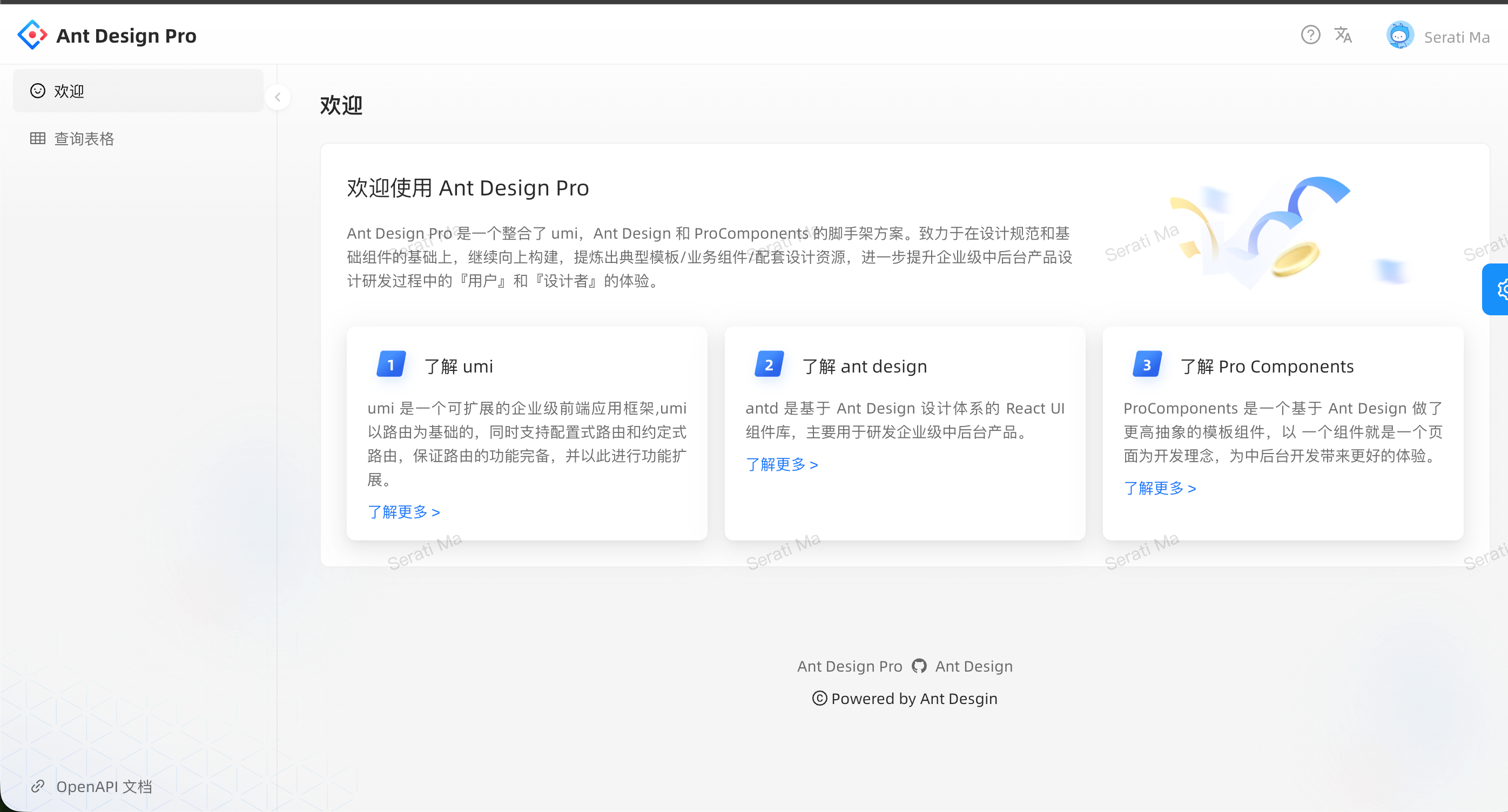Click the table icon beside 查询表格
Viewport: 1508px width, 812px height.
[x=38, y=139]
